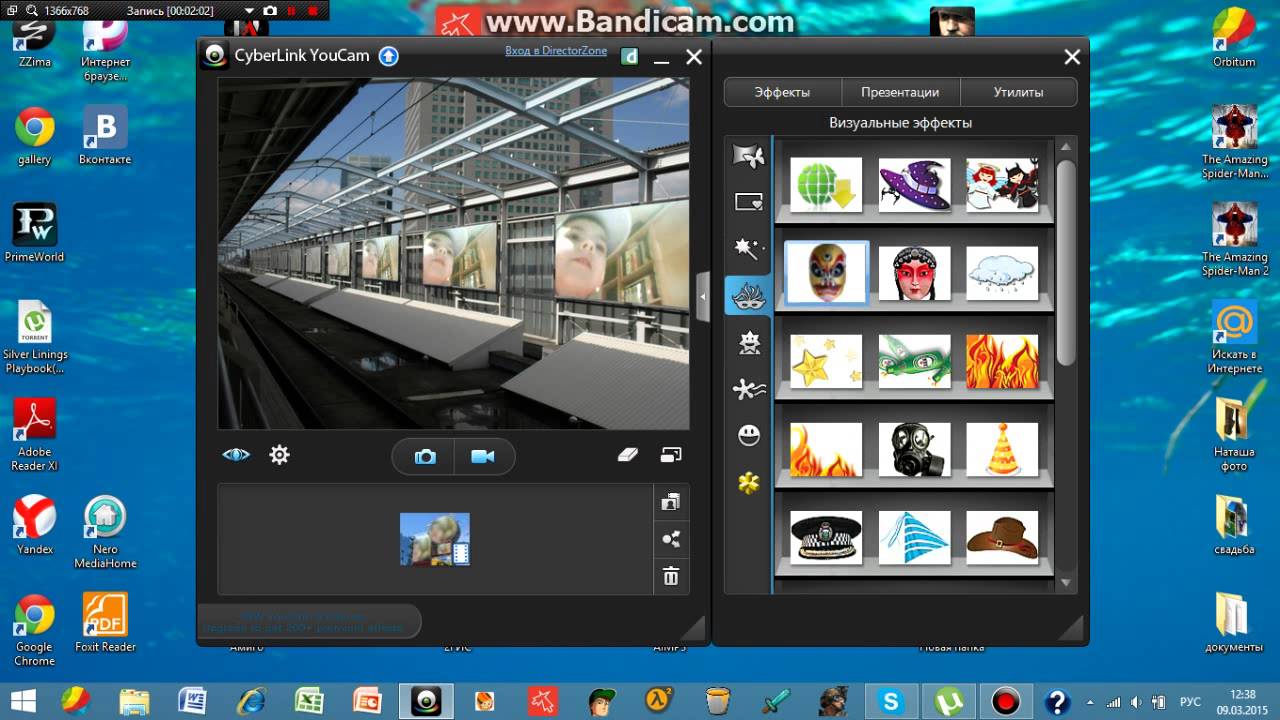
Task: Switch input language via РУС indicator
Action: click(1190, 701)
